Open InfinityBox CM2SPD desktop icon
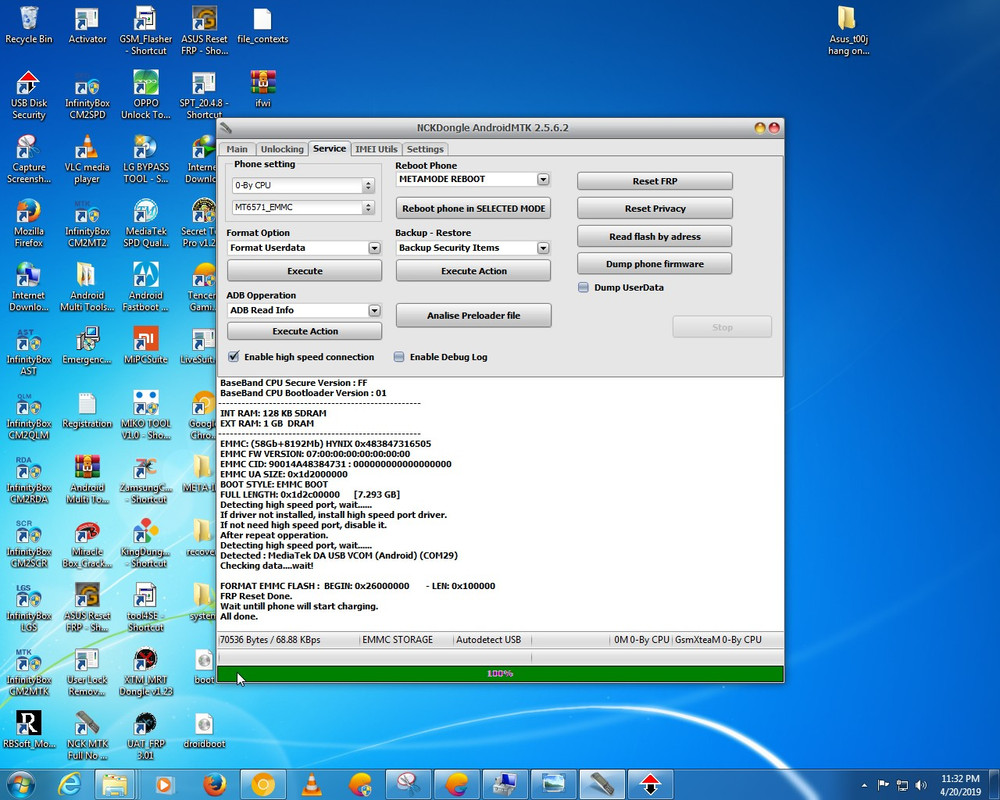This screenshot has height=800, width=1000. click(87, 95)
